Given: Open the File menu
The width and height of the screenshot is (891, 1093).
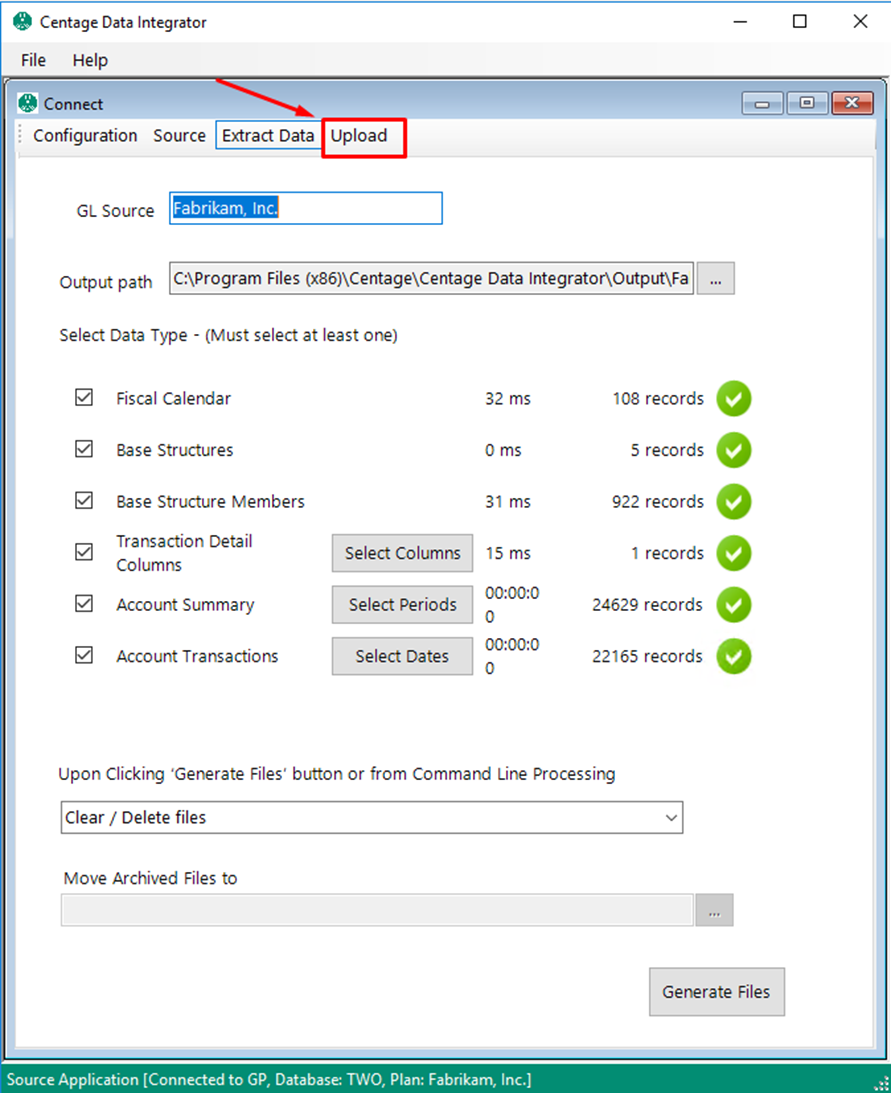Looking at the screenshot, I should (33, 61).
